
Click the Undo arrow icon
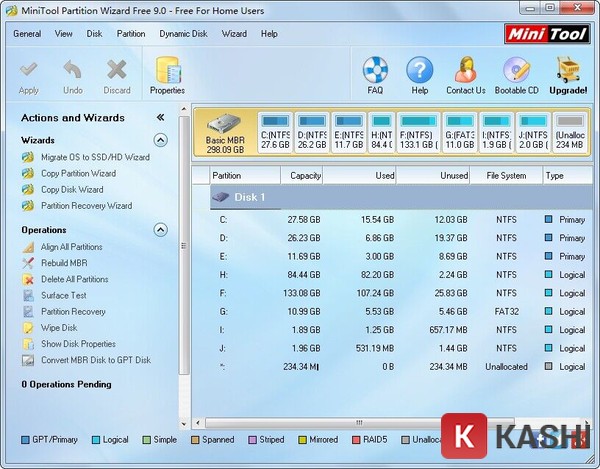pyautogui.click(x=73, y=70)
